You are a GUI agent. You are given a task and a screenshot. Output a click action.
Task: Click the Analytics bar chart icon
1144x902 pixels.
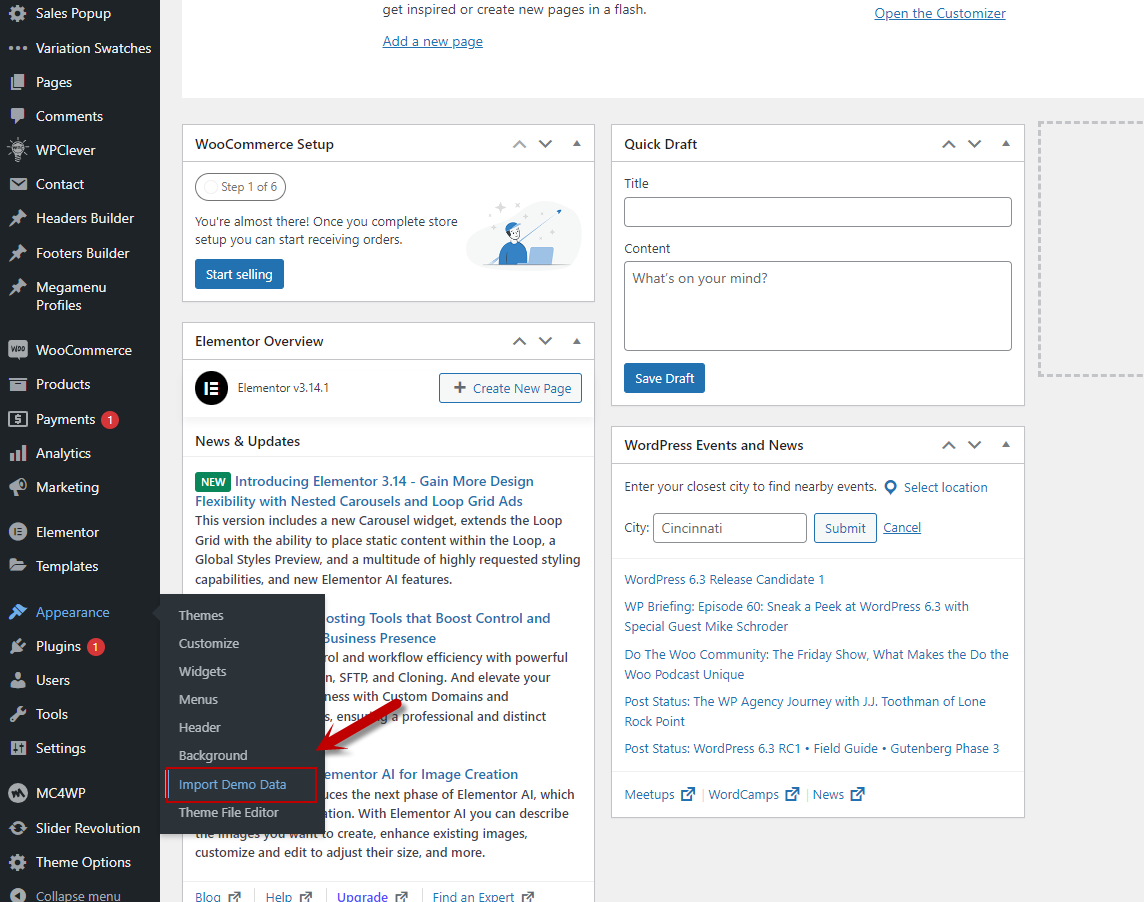click(17, 453)
